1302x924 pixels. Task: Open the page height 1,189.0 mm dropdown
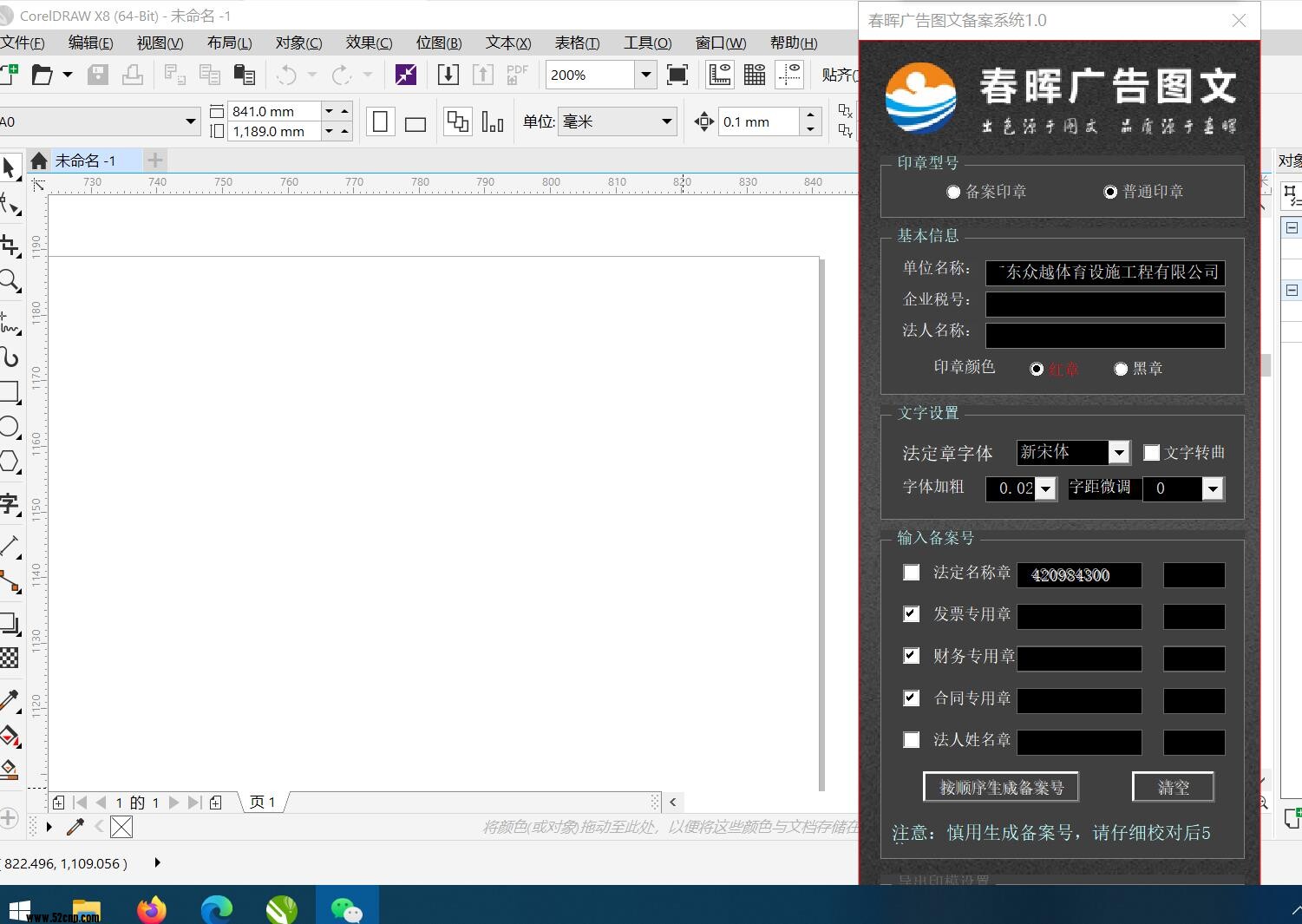[x=329, y=132]
